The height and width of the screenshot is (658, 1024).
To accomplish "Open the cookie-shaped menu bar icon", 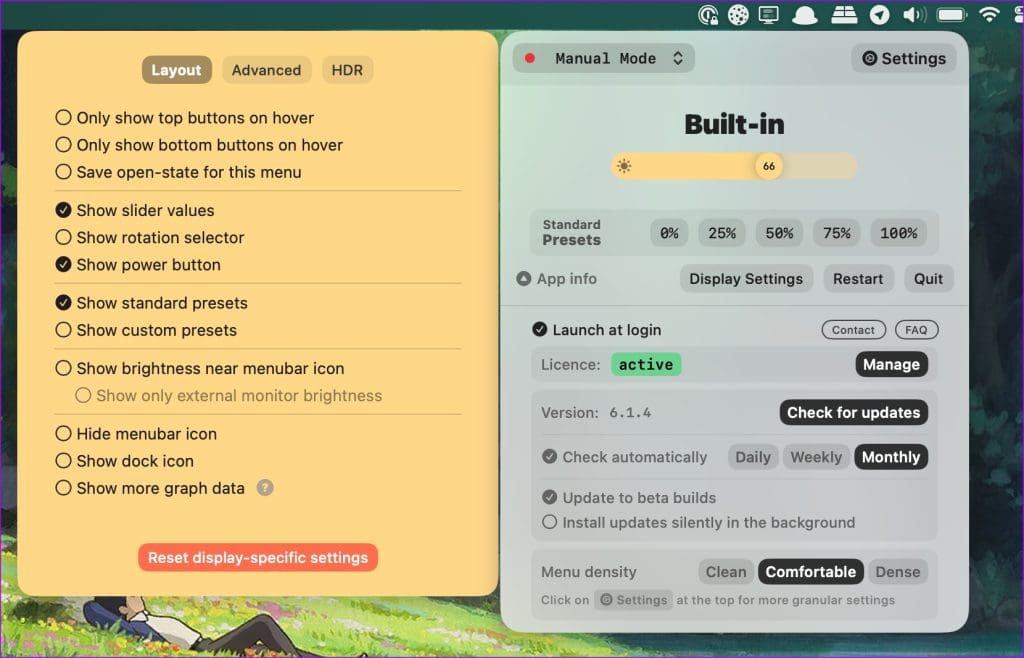I will point(739,14).
